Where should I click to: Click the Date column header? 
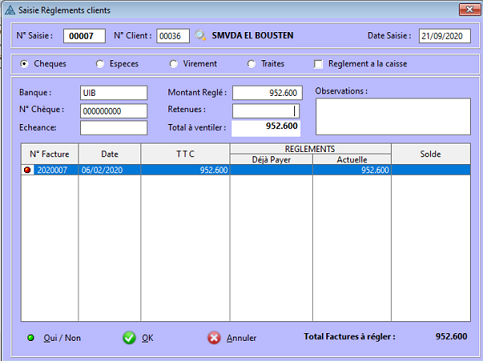pos(110,154)
